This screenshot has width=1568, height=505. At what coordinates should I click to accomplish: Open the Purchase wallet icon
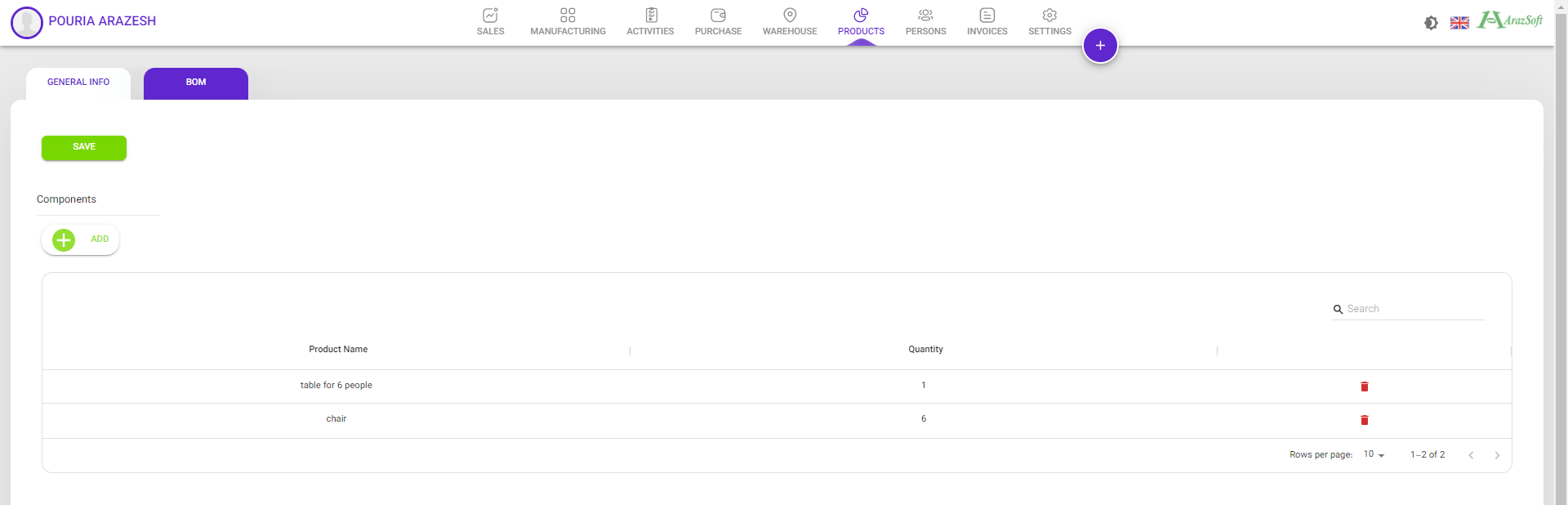[x=718, y=16]
